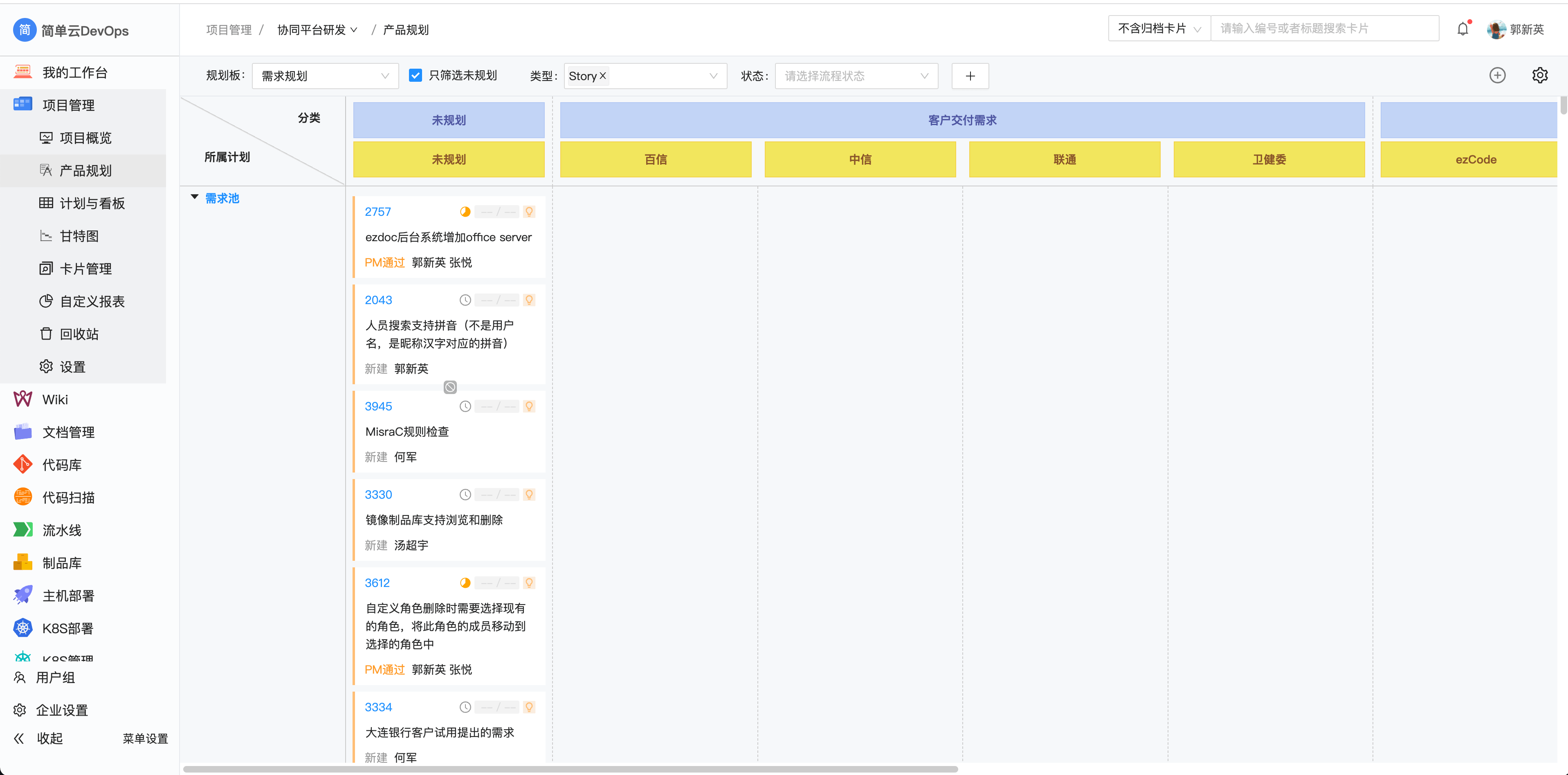Click the clock icon on card 3330
Viewport: 1568px width, 775px height.
coord(465,495)
